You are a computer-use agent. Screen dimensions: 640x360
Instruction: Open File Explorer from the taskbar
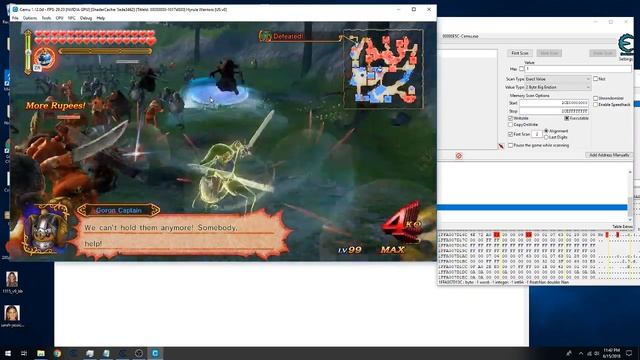pos(41,353)
